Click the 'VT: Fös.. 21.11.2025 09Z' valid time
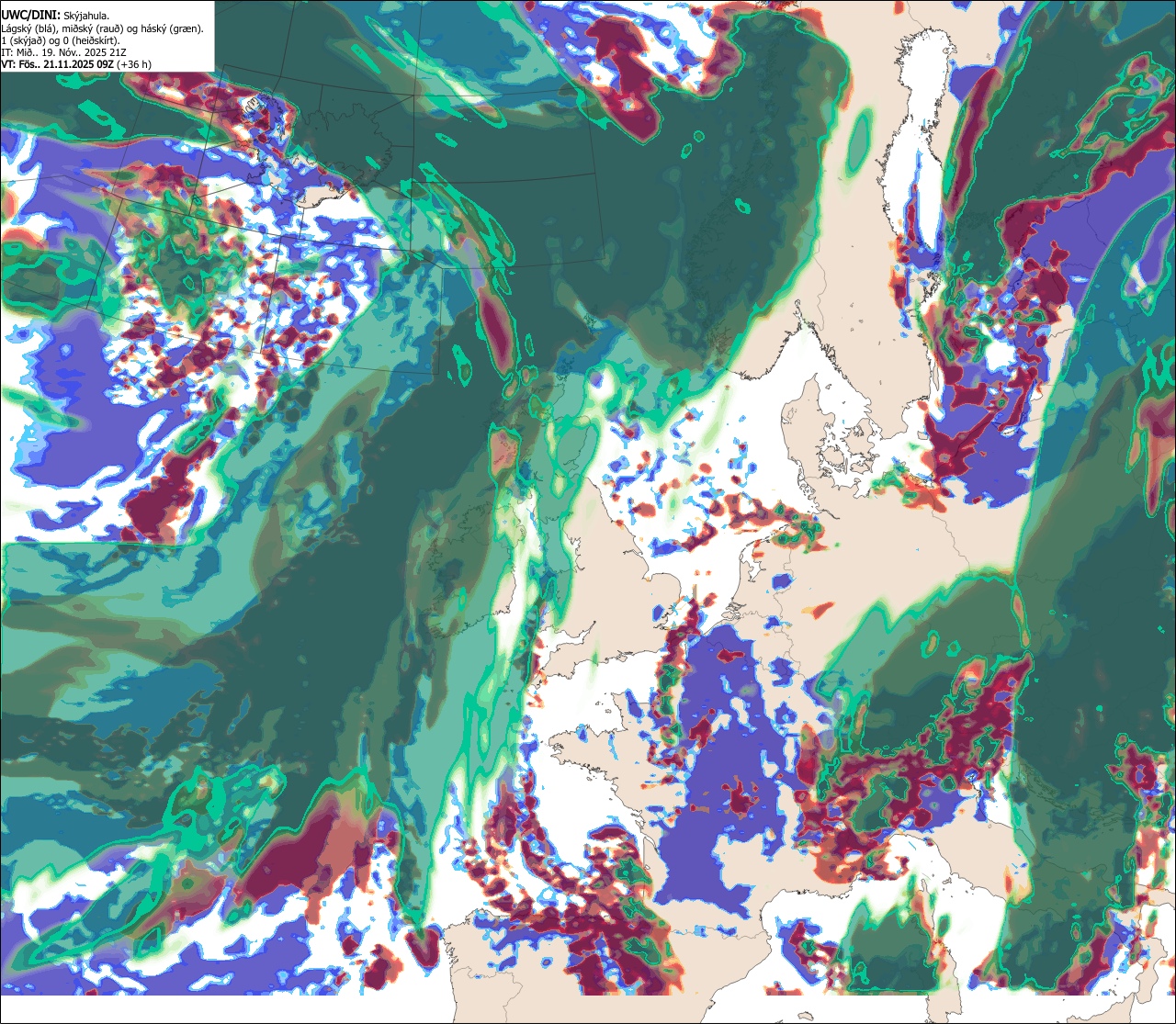Image resolution: width=1176 pixels, height=1024 pixels. 57,64
